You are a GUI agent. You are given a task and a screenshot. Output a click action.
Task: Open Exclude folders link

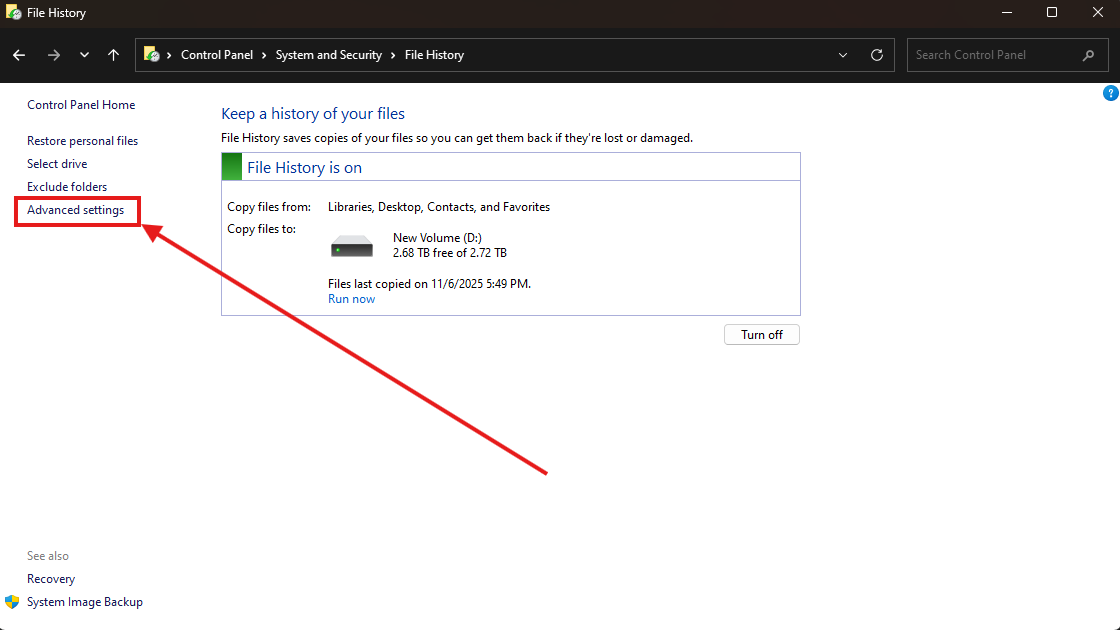tap(67, 186)
